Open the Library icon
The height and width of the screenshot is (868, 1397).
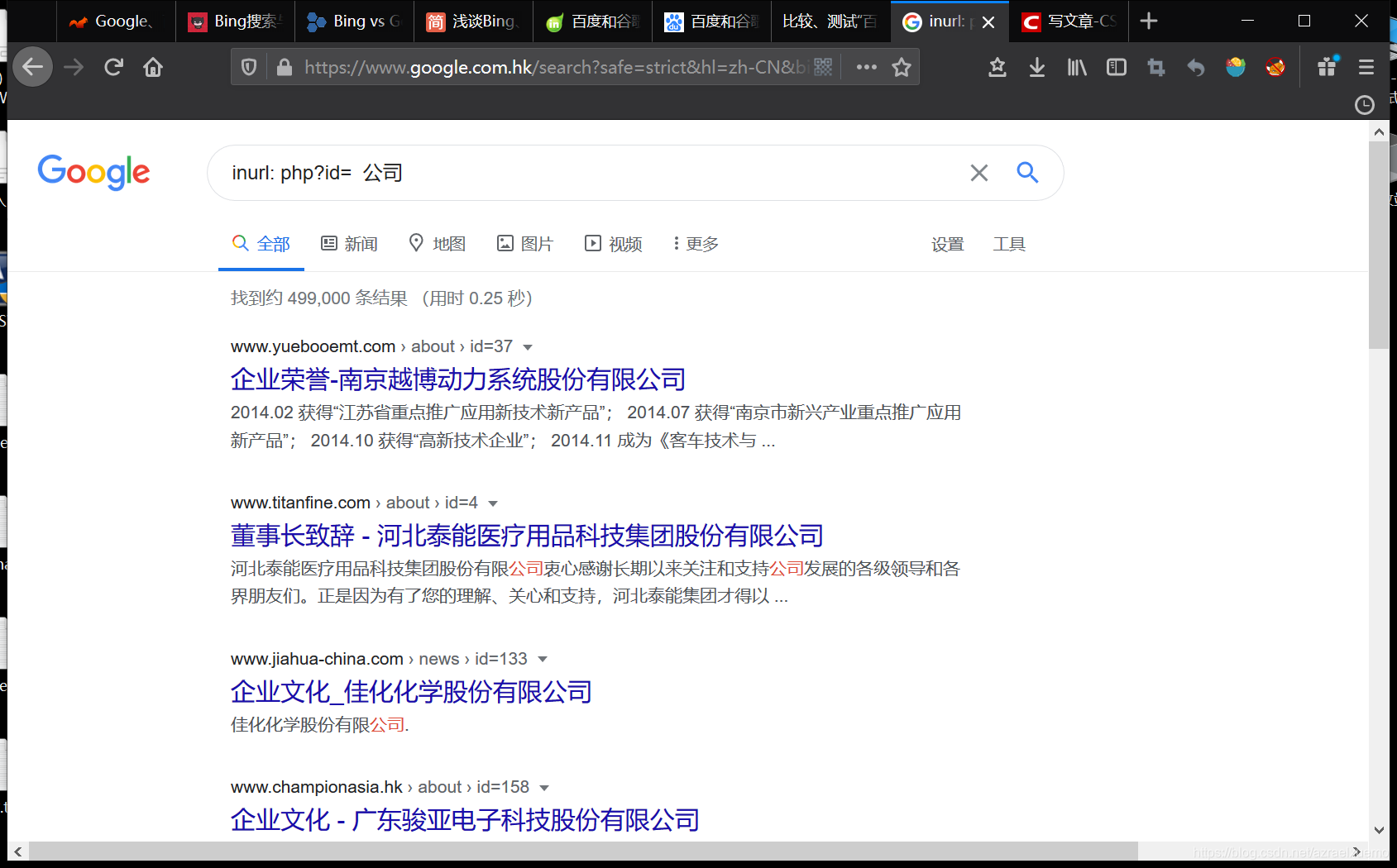click(x=1077, y=67)
